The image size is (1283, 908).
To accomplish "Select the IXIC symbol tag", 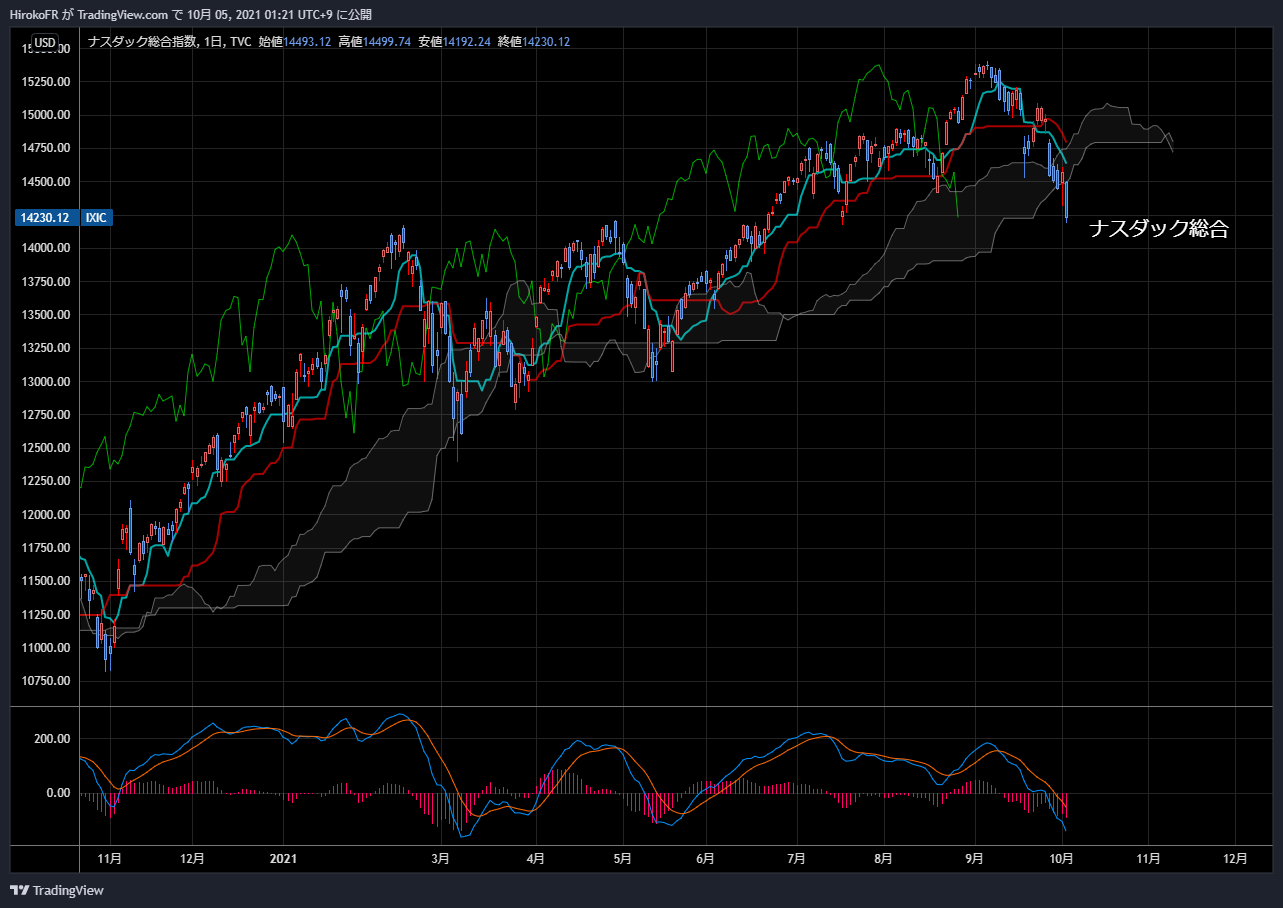I will click(x=97, y=217).
